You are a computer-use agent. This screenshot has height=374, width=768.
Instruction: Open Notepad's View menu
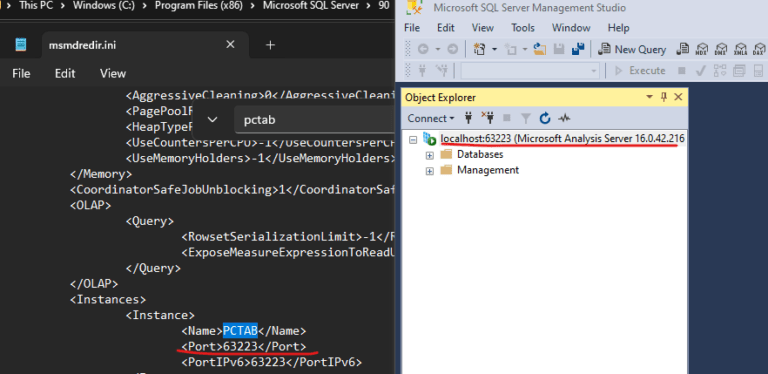[x=113, y=73]
